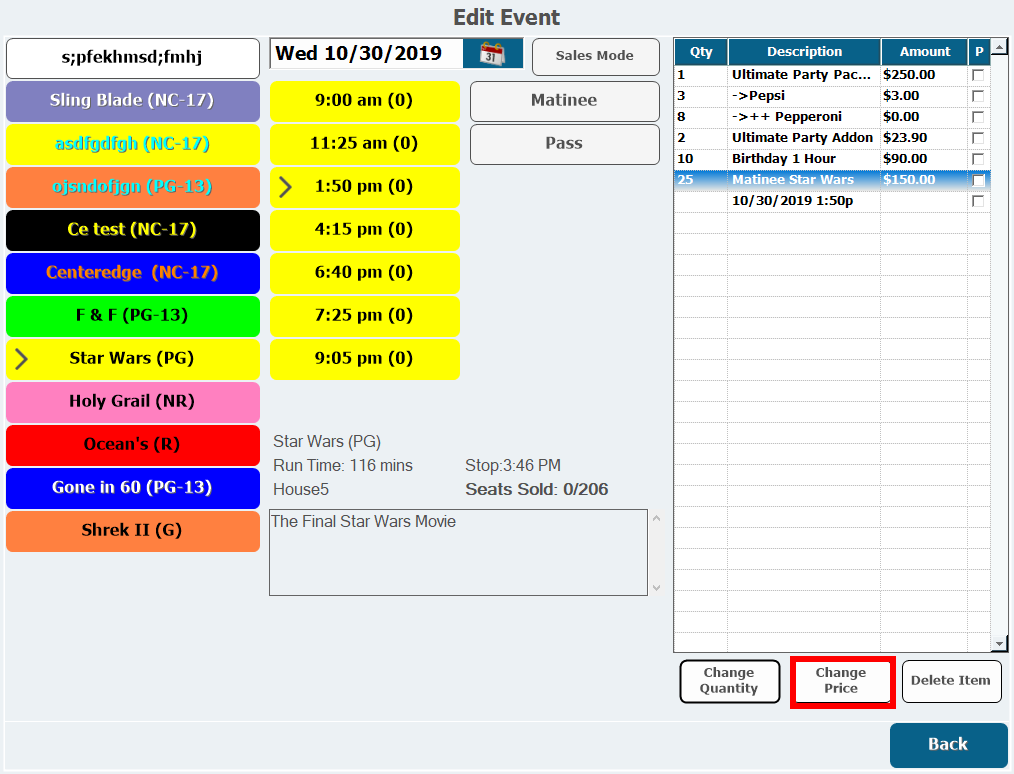Toggle checkbox for Birthday 1 Hour
Image resolution: width=1014 pixels, height=774 pixels.
[x=978, y=159]
